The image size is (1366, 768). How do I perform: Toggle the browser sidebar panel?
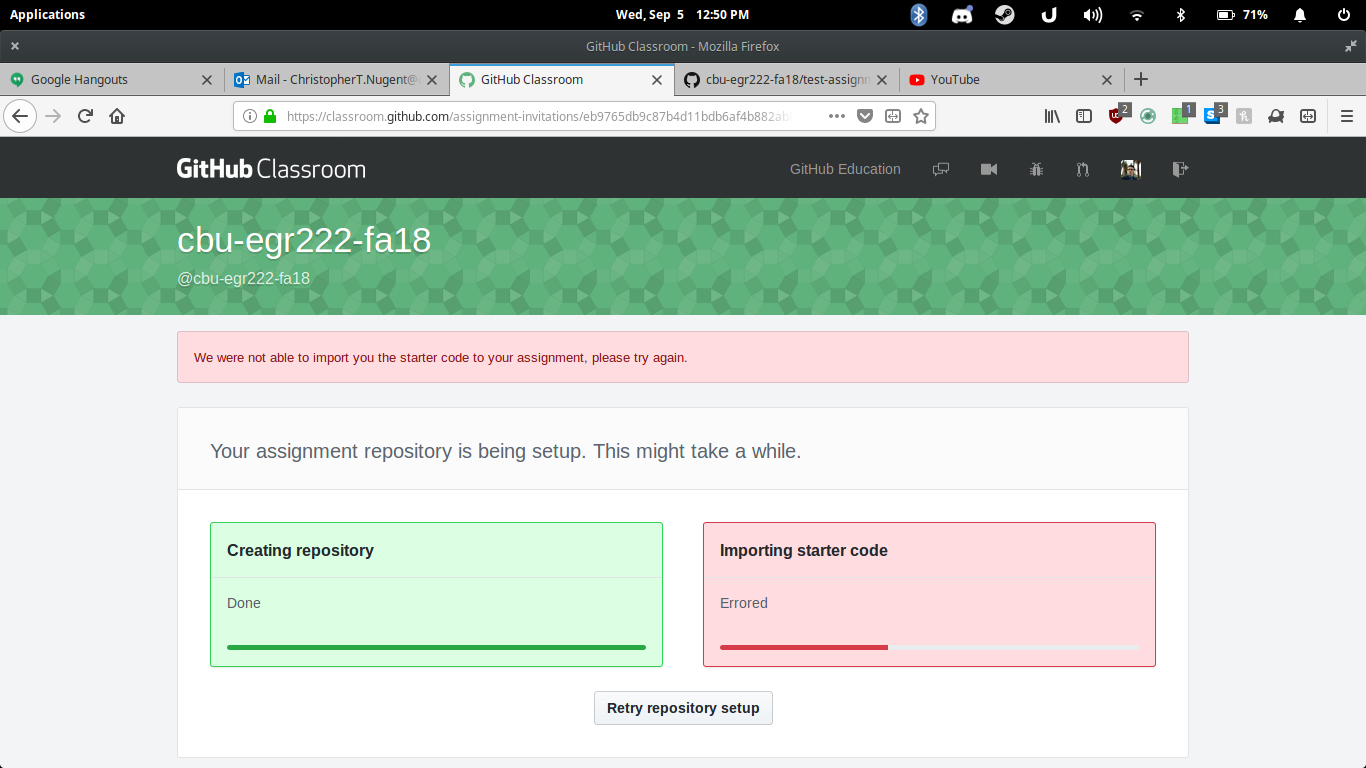coord(1084,116)
